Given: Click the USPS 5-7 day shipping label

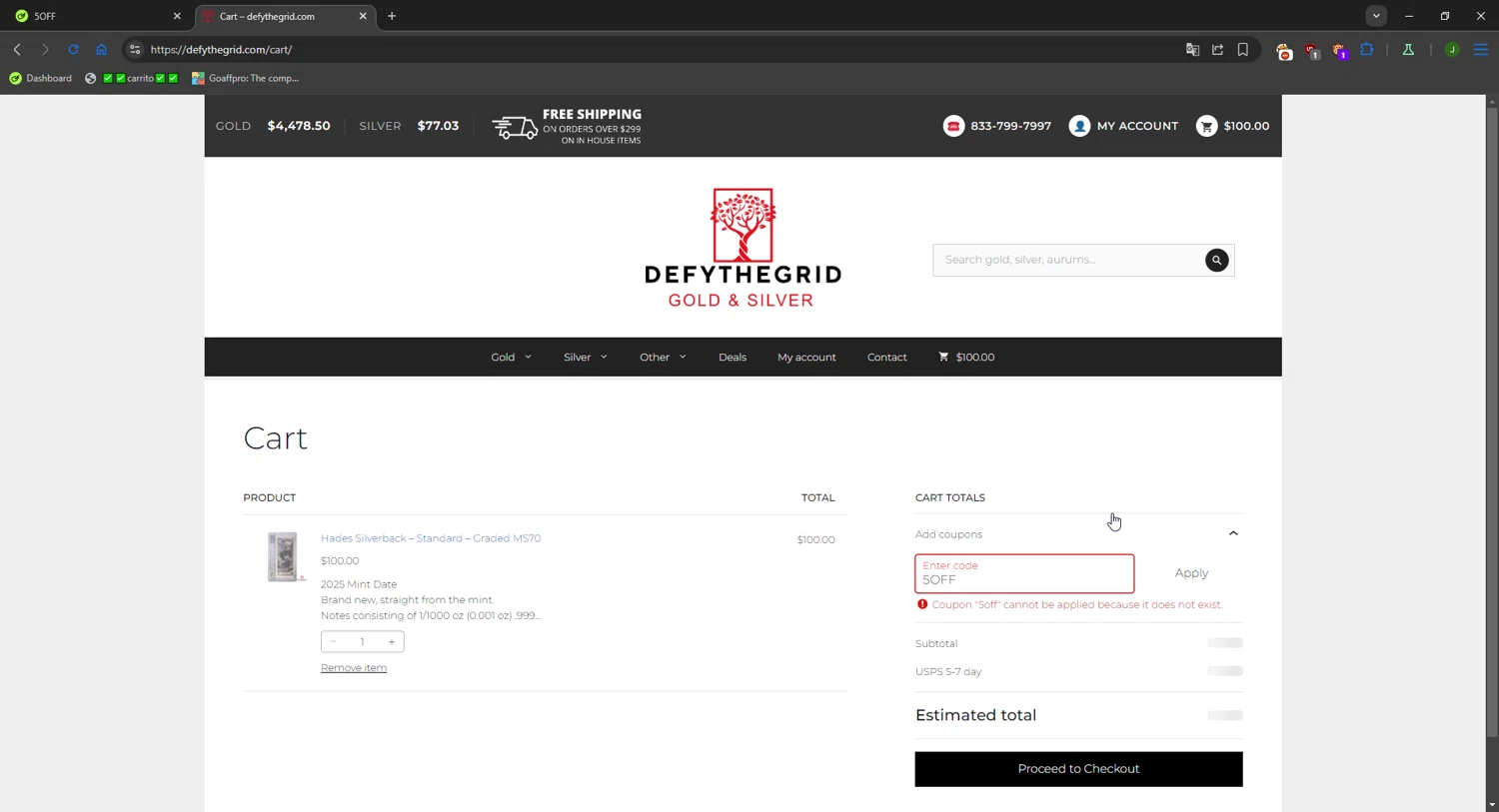Looking at the screenshot, I should coord(948,671).
